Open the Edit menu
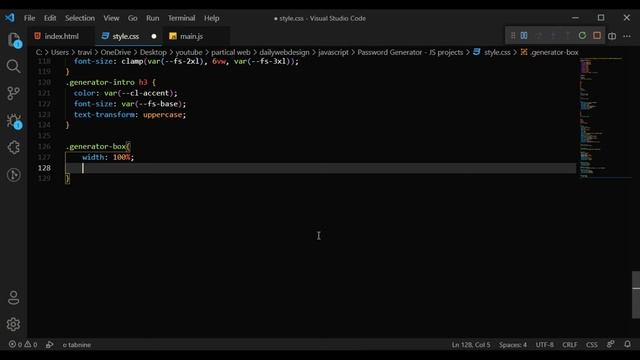 tap(50, 18)
